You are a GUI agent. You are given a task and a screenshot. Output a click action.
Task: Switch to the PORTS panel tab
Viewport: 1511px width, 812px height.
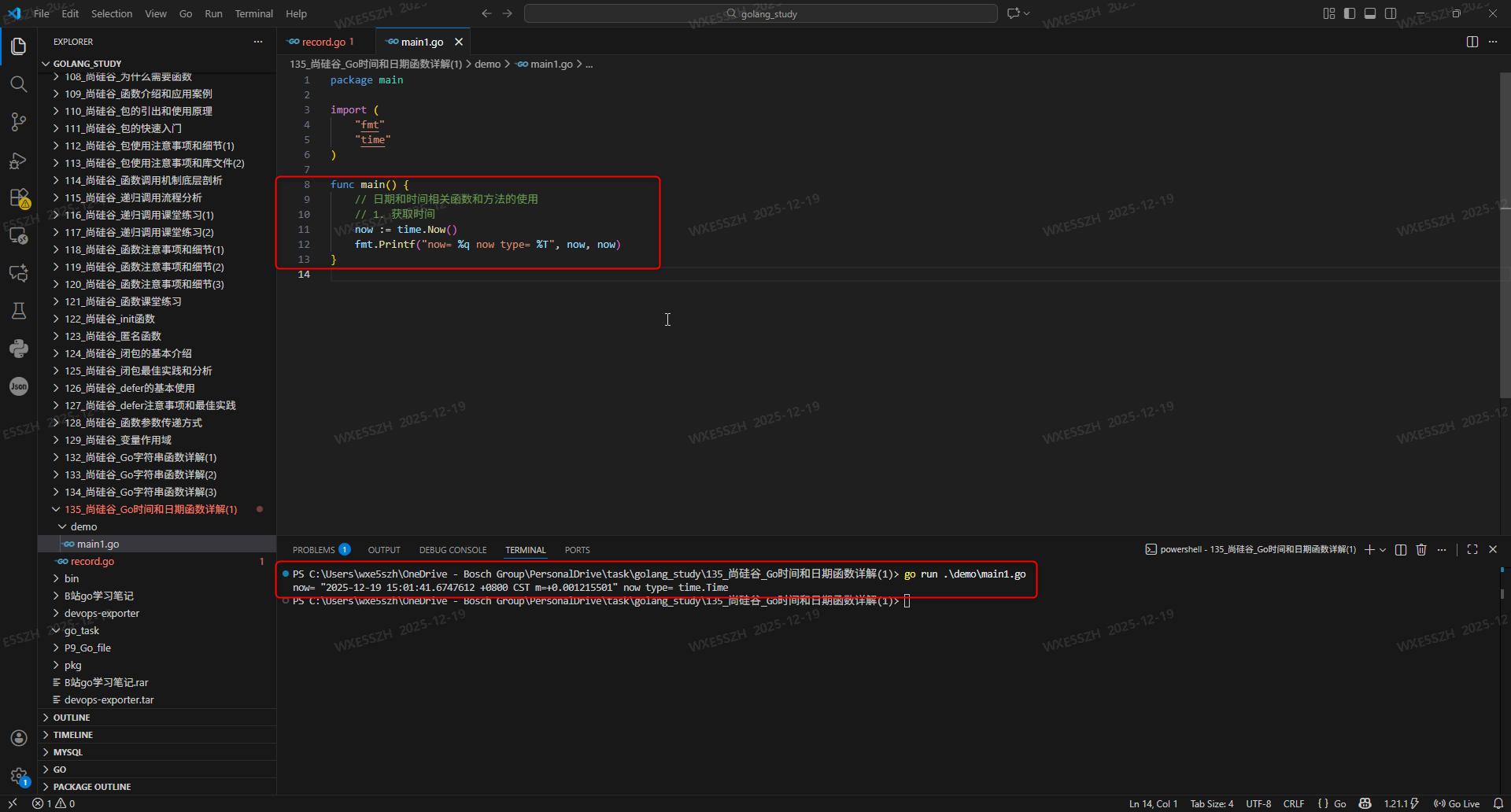click(x=577, y=550)
